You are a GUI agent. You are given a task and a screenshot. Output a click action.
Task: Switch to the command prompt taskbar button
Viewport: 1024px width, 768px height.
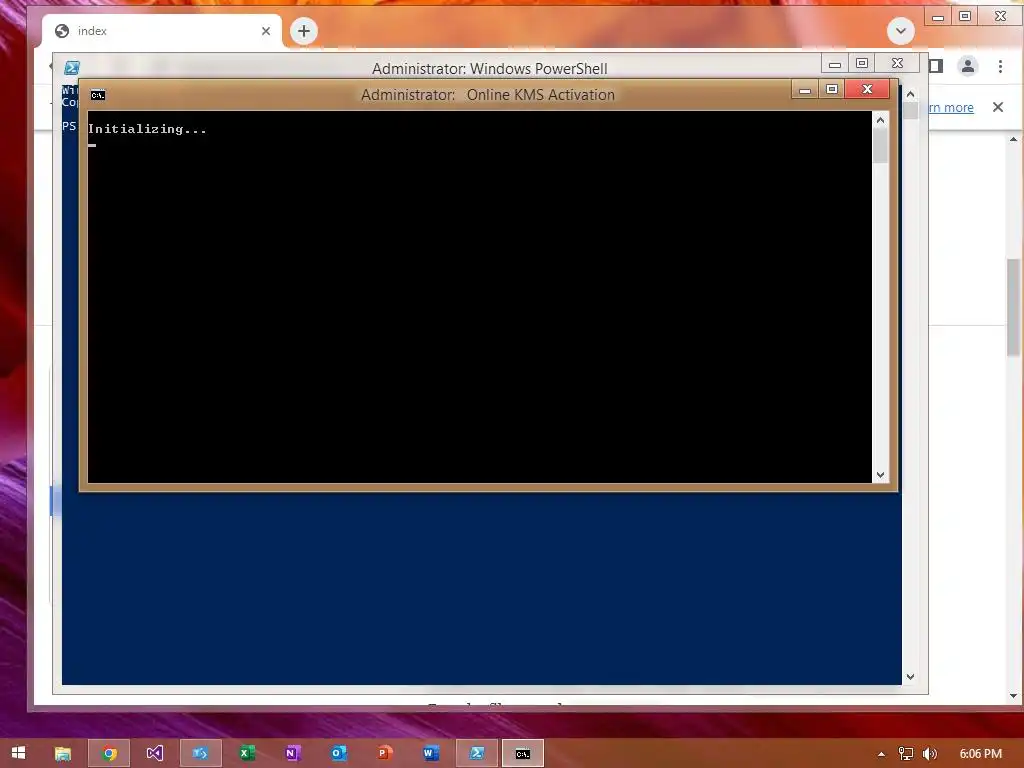click(522, 753)
